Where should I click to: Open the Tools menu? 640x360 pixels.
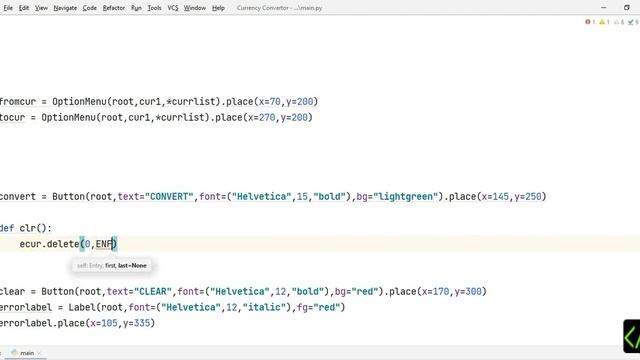click(154, 8)
